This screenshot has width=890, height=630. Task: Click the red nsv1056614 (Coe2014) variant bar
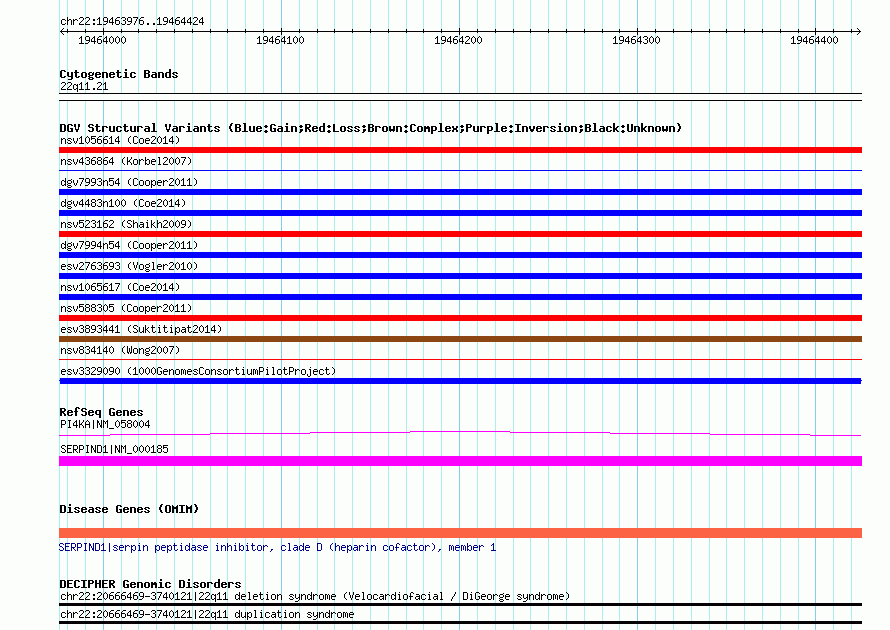pos(460,150)
